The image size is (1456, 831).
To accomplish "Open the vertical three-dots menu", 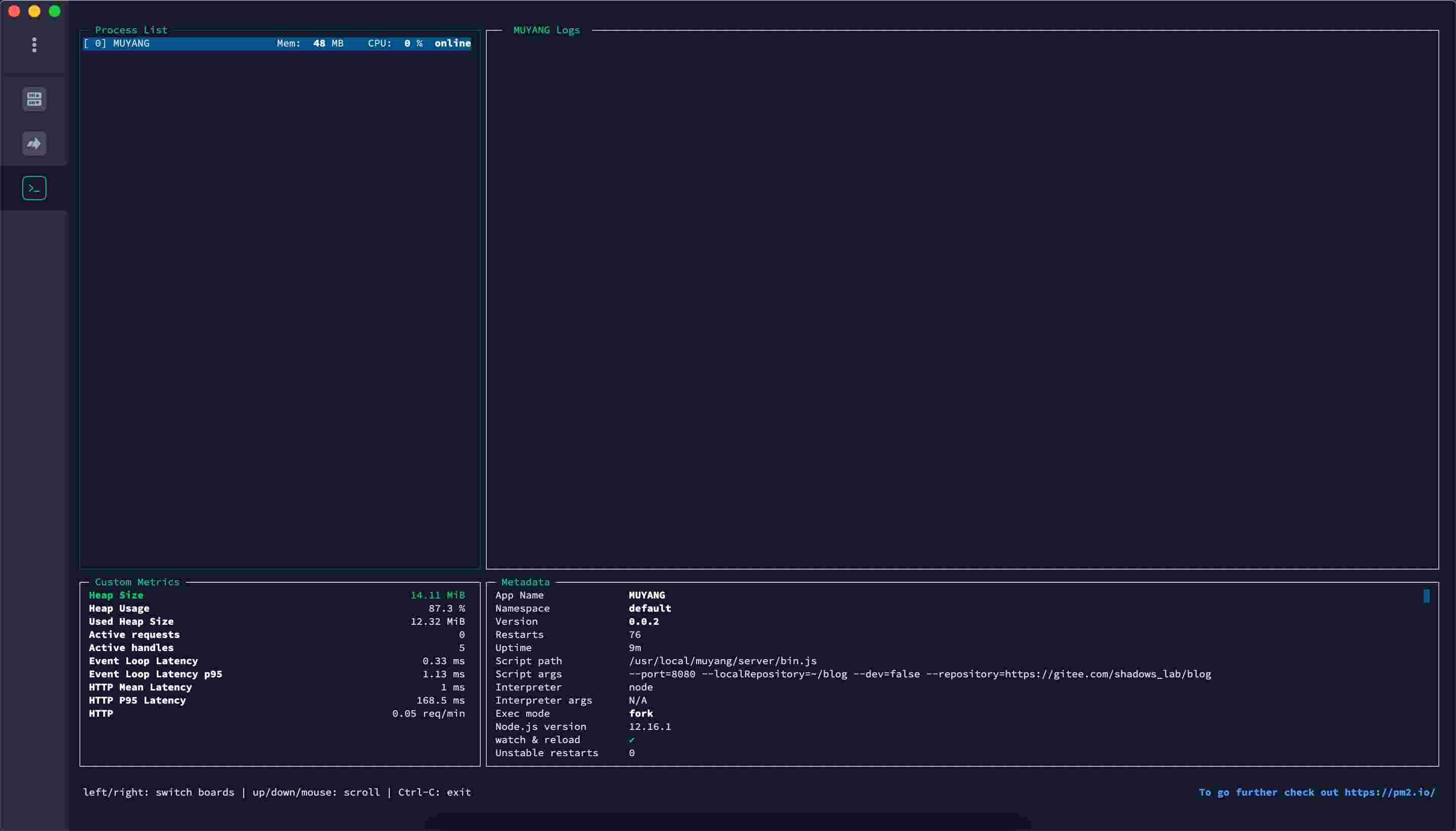I will coord(34,44).
